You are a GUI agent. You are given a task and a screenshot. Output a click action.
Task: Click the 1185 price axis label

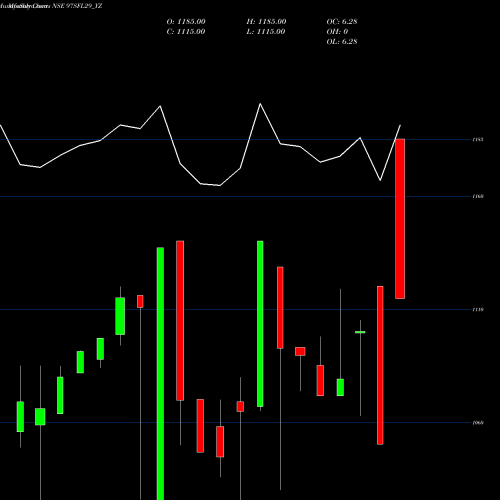click(478, 140)
